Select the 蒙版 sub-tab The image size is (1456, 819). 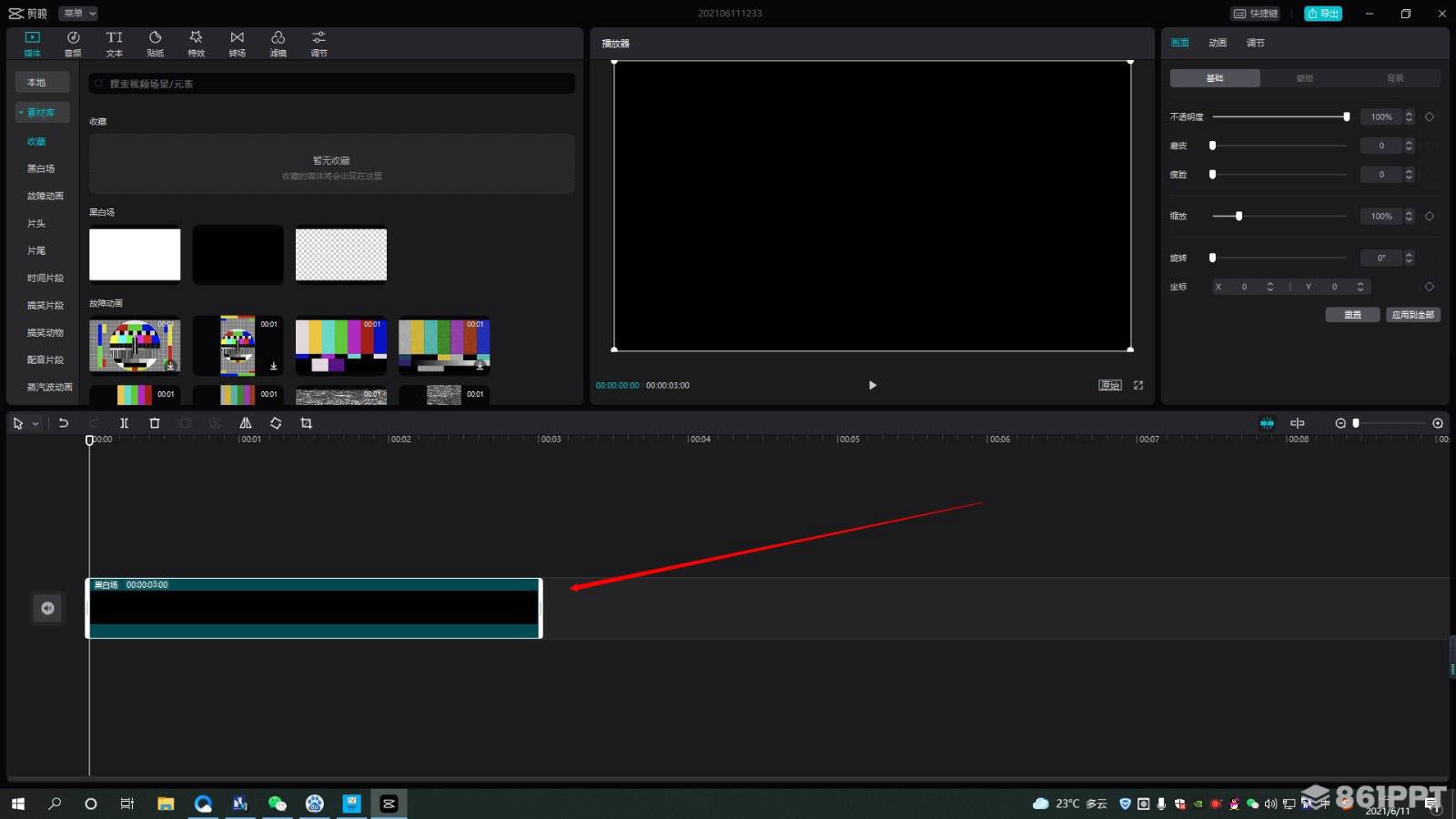[x=1305, y=78]
